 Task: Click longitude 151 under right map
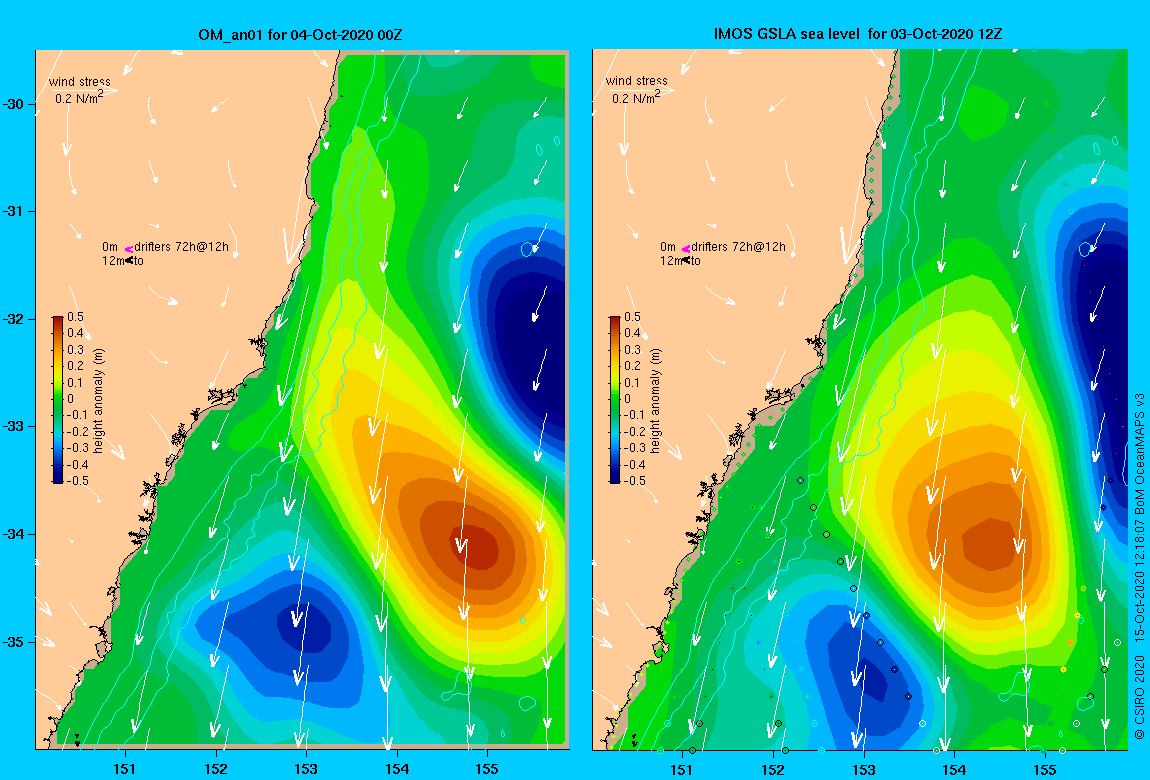point(683,769)
